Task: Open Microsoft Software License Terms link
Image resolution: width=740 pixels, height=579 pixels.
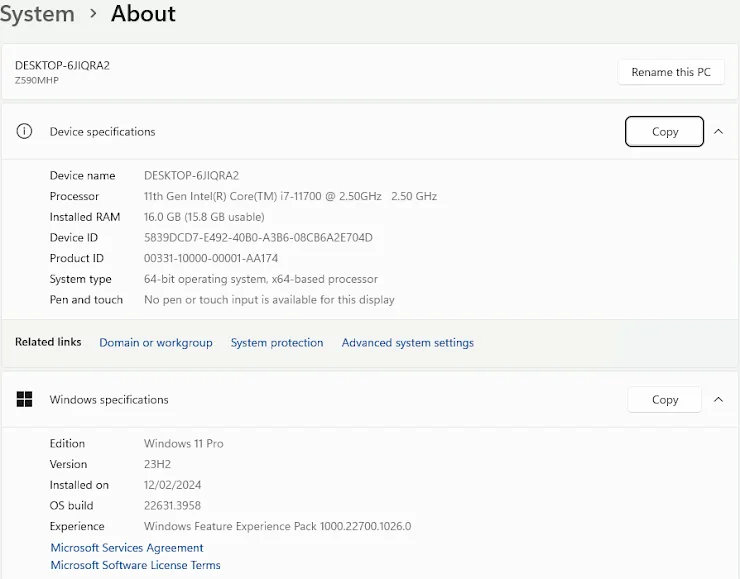Action: click(x=135, y=565)
